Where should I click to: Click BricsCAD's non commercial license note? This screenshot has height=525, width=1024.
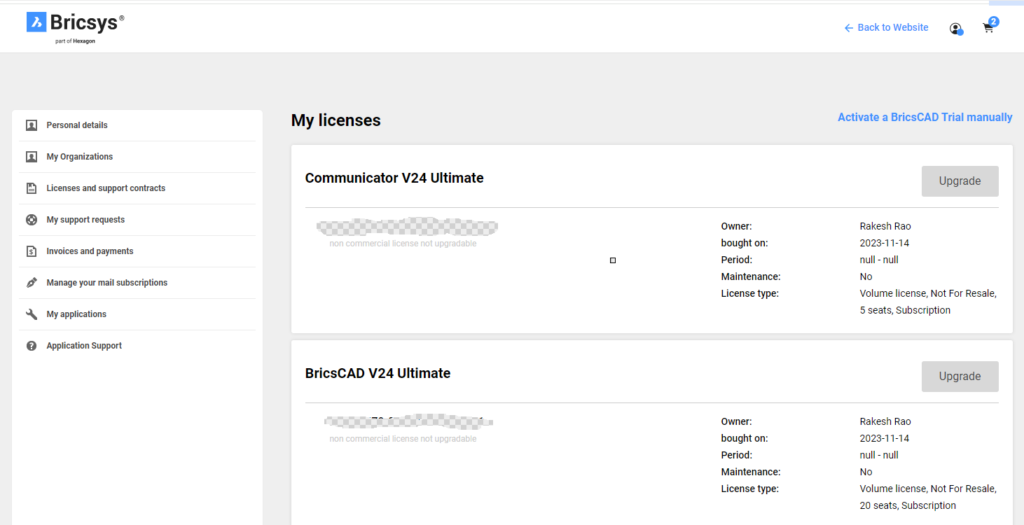tap(403, 439)
